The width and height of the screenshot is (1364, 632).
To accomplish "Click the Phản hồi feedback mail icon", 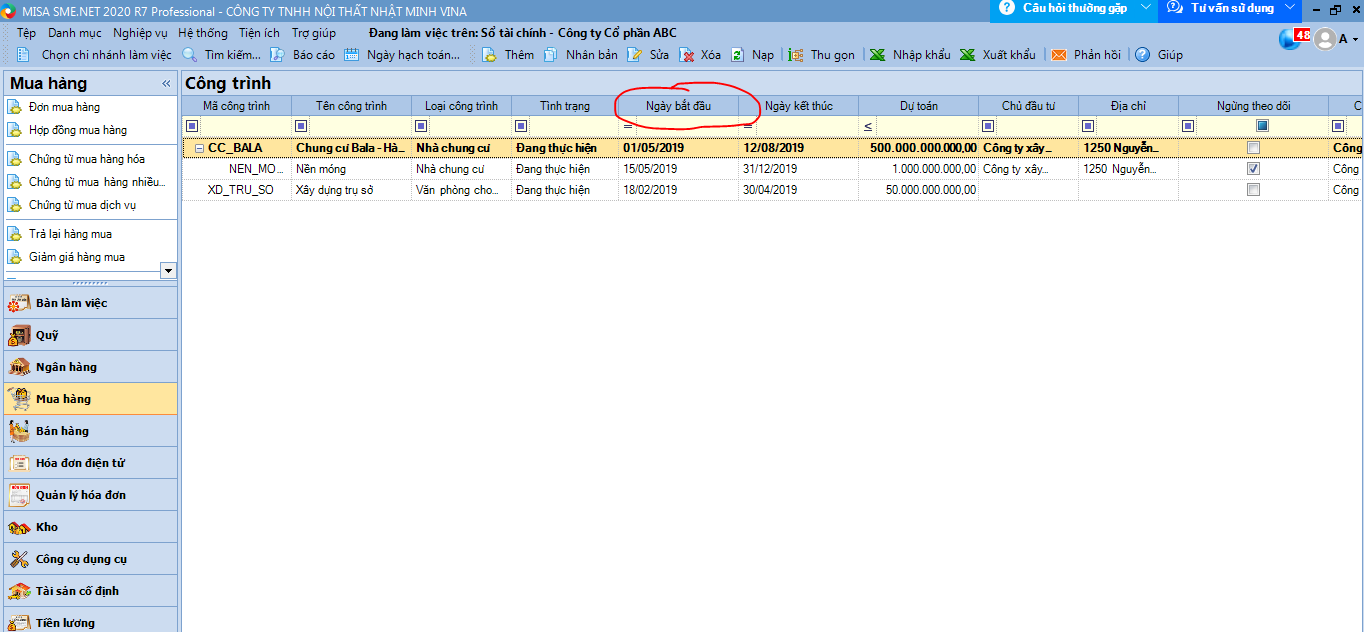I will 1059,55.
